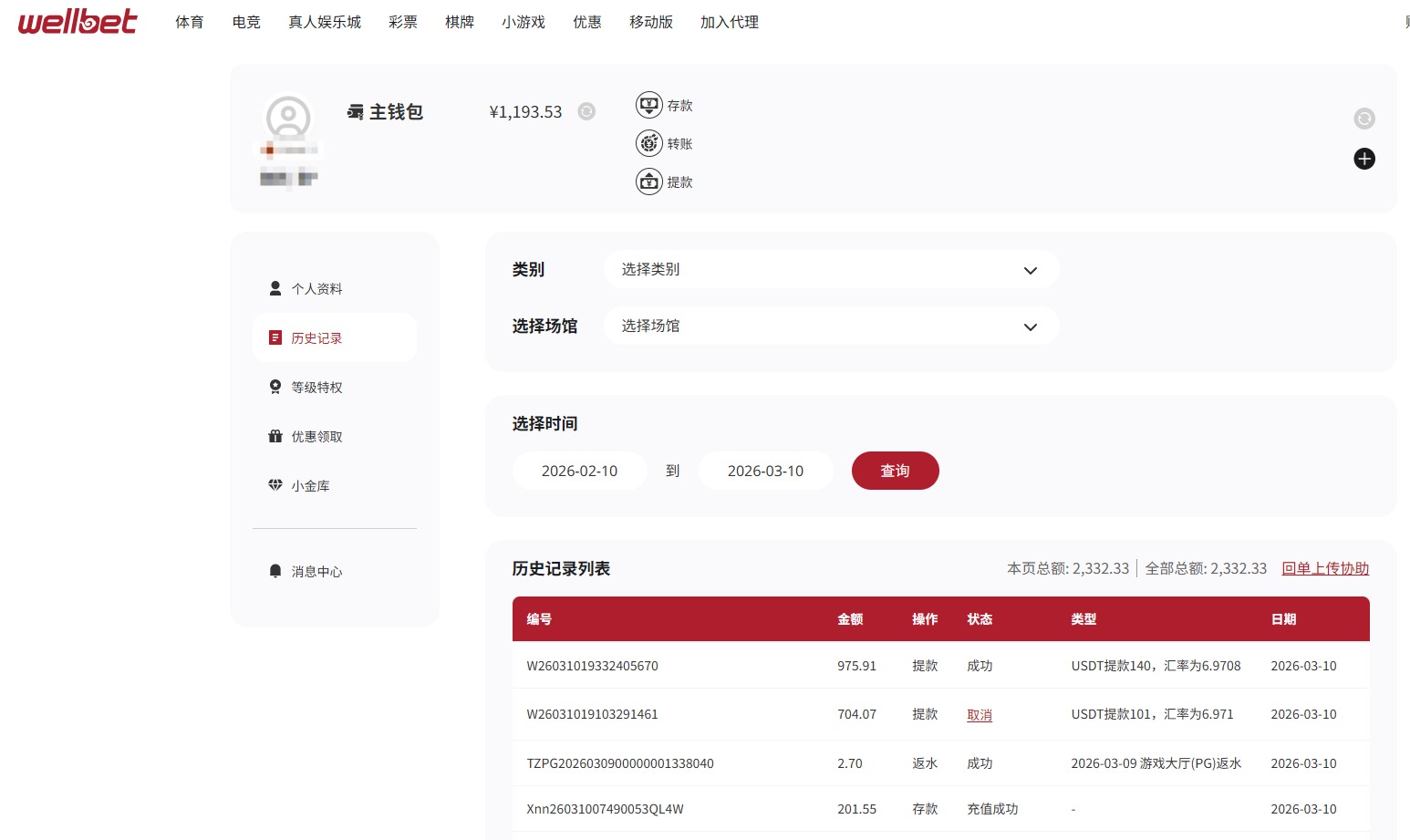
Task: Cancel withdrawal W26031019103291461
Action: (979, 714)
